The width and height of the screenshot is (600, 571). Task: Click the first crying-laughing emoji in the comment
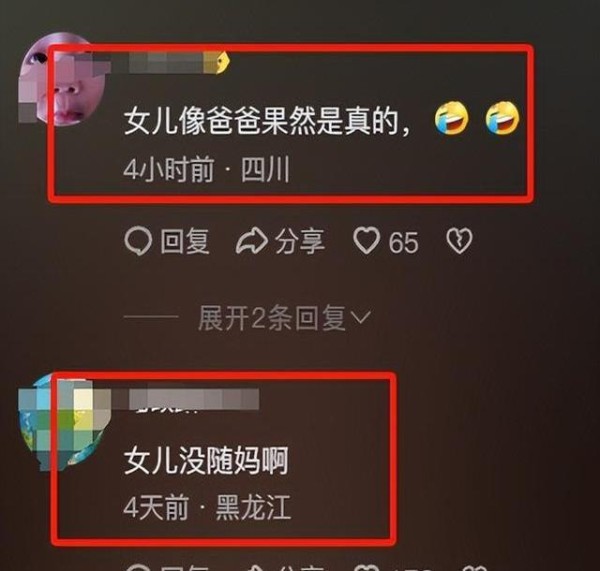pyautogui.click(x=452, y=118)
